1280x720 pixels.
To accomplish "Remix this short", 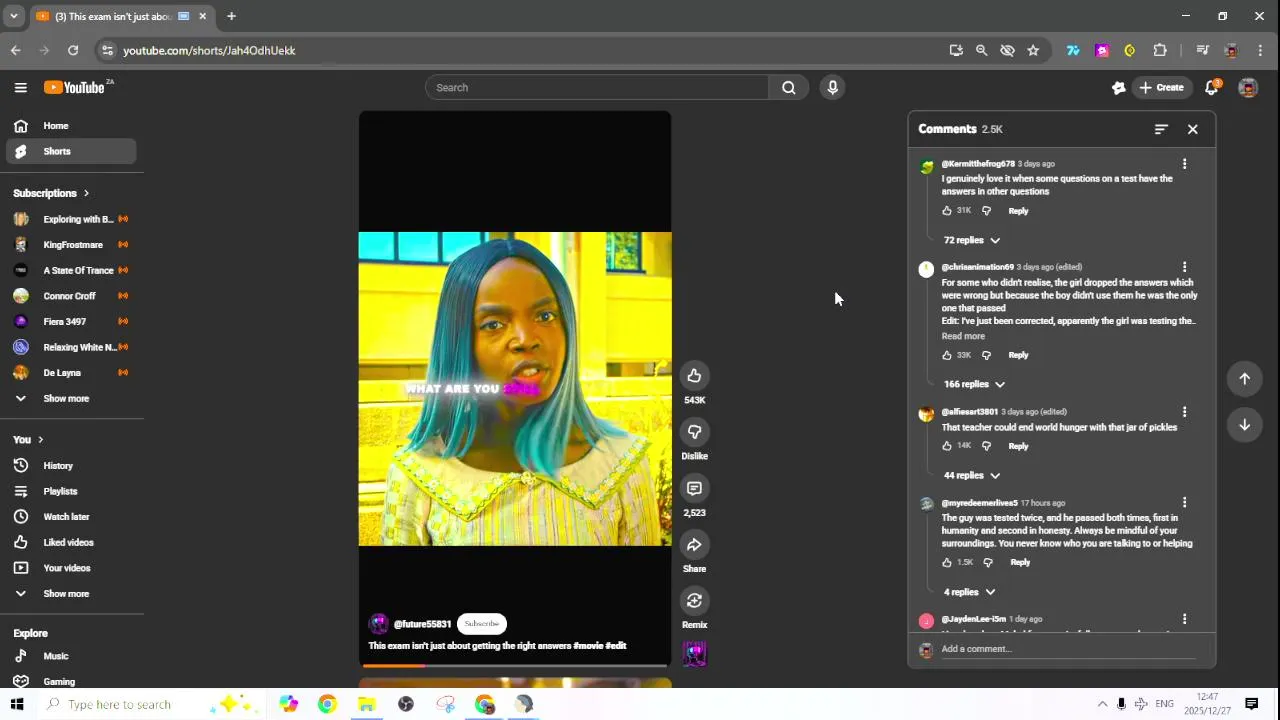I will point(694,600).
